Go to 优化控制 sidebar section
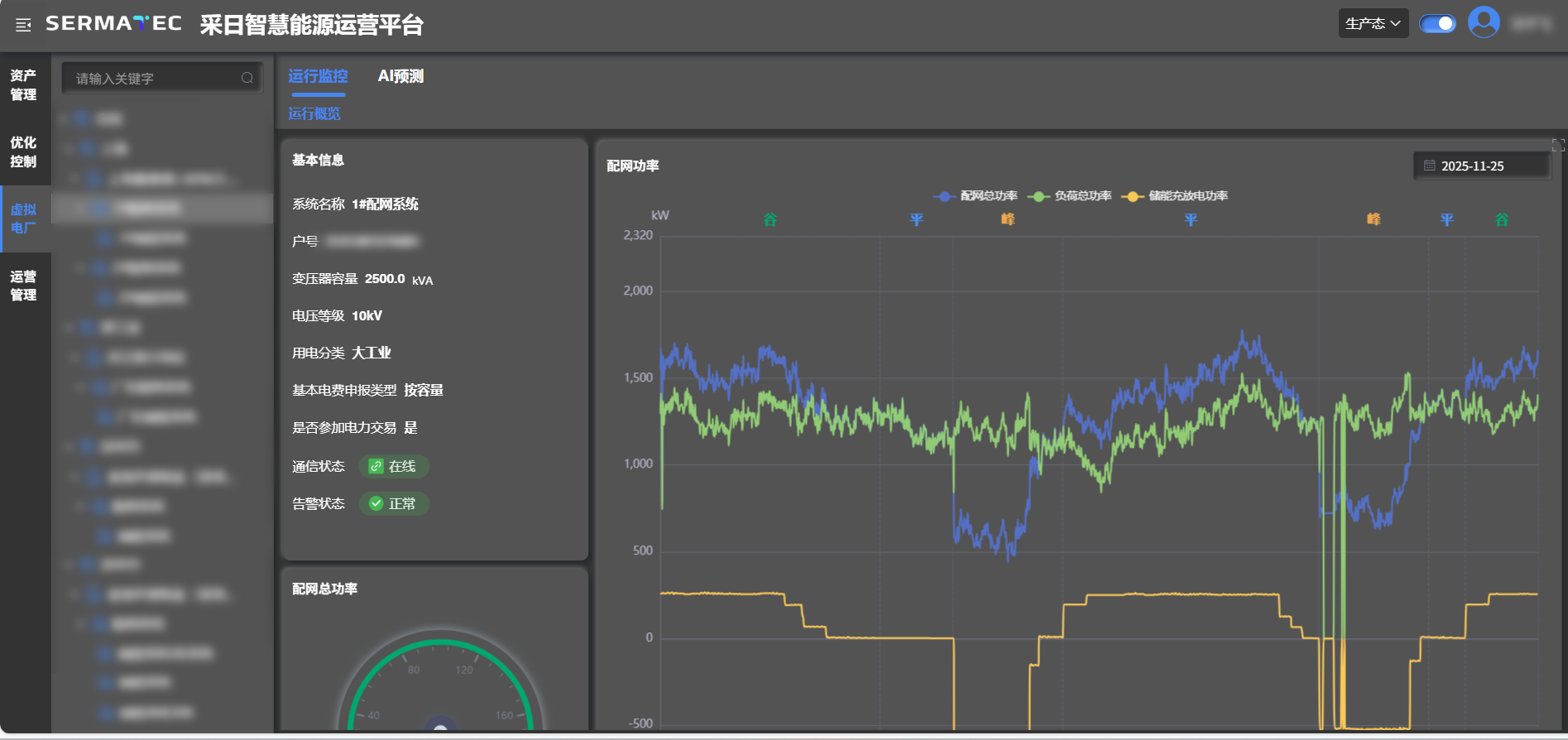The height and width of the screenshot is (740, 1568). [24, 152]
